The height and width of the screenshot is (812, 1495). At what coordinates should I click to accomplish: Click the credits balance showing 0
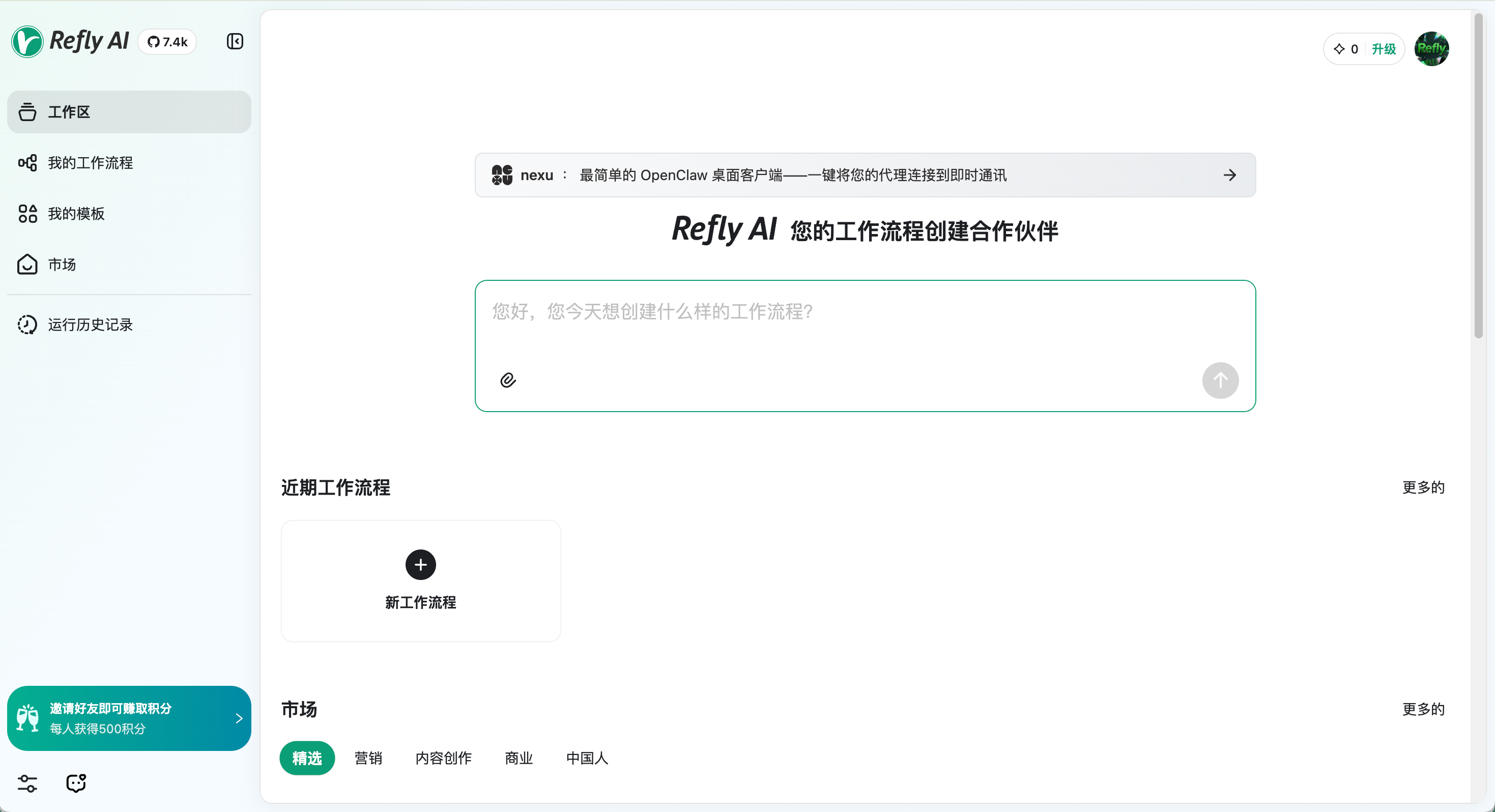1346,49
